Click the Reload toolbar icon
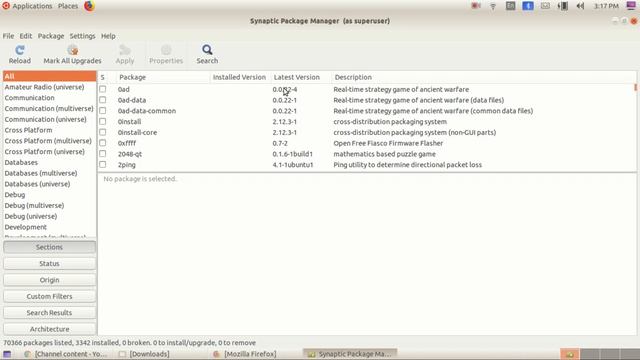This screenshot has width=640, height=360. click(20, 50)
